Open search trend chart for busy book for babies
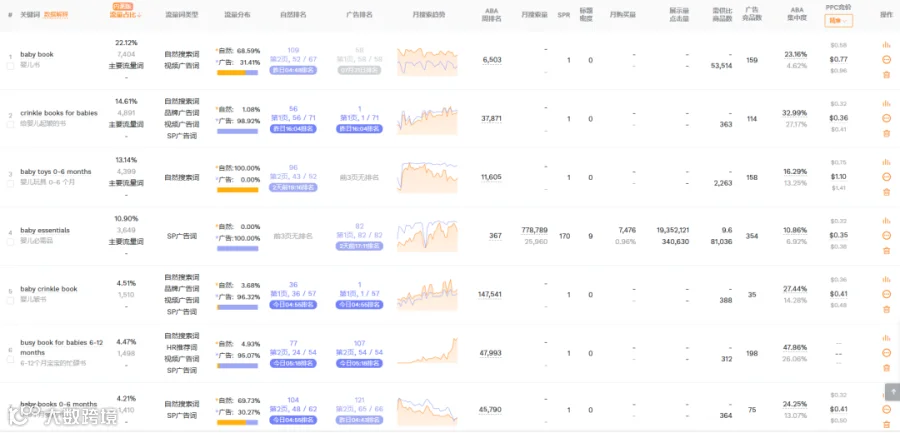This screenshot has width=900, height=433. point(427,351)
